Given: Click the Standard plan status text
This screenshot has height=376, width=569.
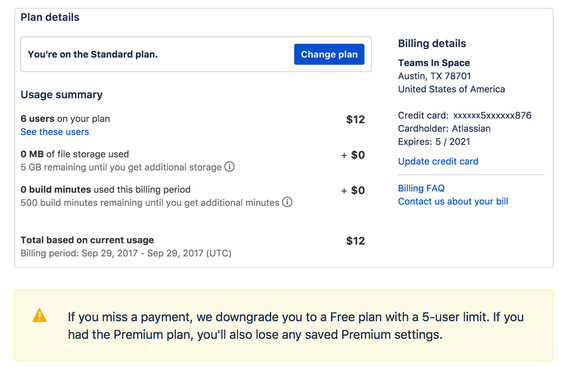Looking at the screenshot, I should point(93,54).
